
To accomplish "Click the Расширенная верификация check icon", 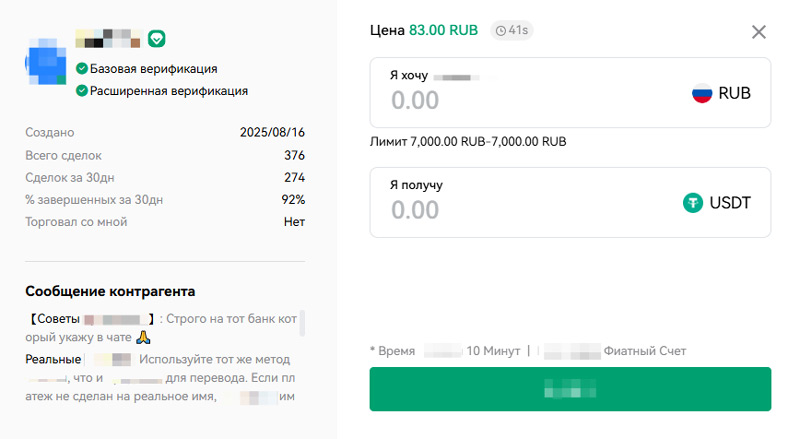I will point(82,91).
